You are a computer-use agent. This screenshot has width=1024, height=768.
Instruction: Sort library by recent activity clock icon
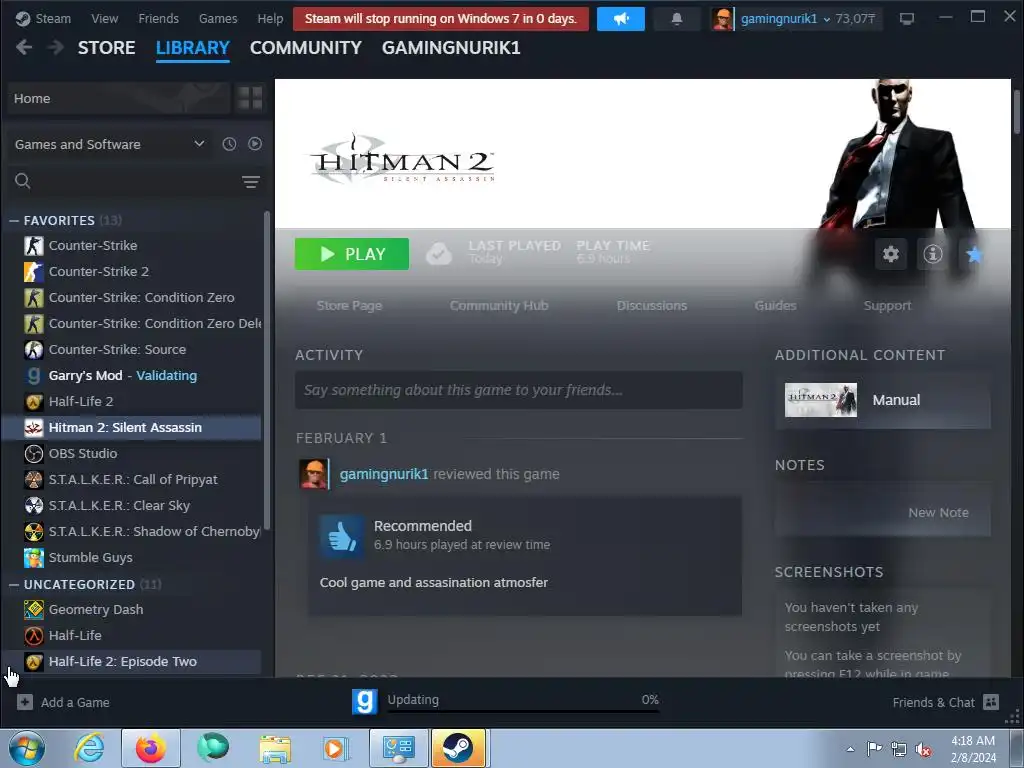click(x=229, y=144)
